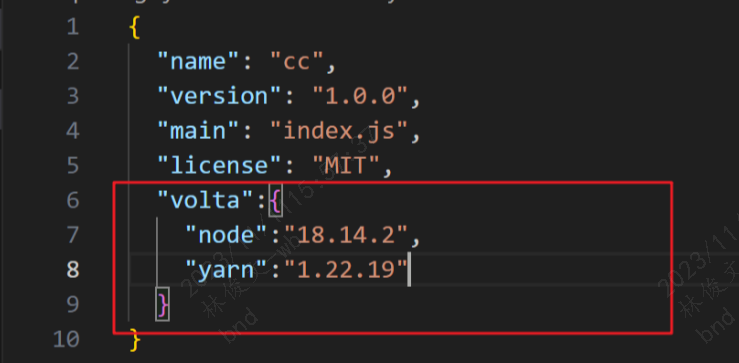Click the "MIT" license value
739x363 pixels.
[346, 165]
